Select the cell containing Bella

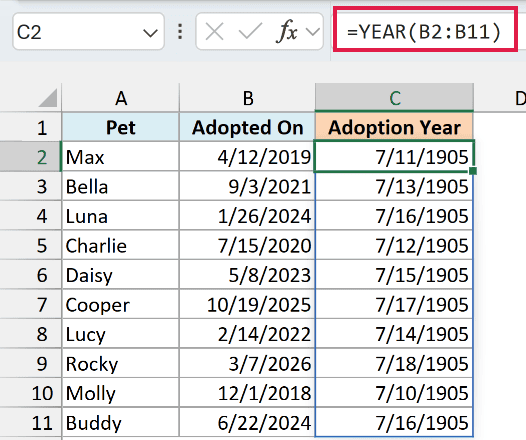121,186
